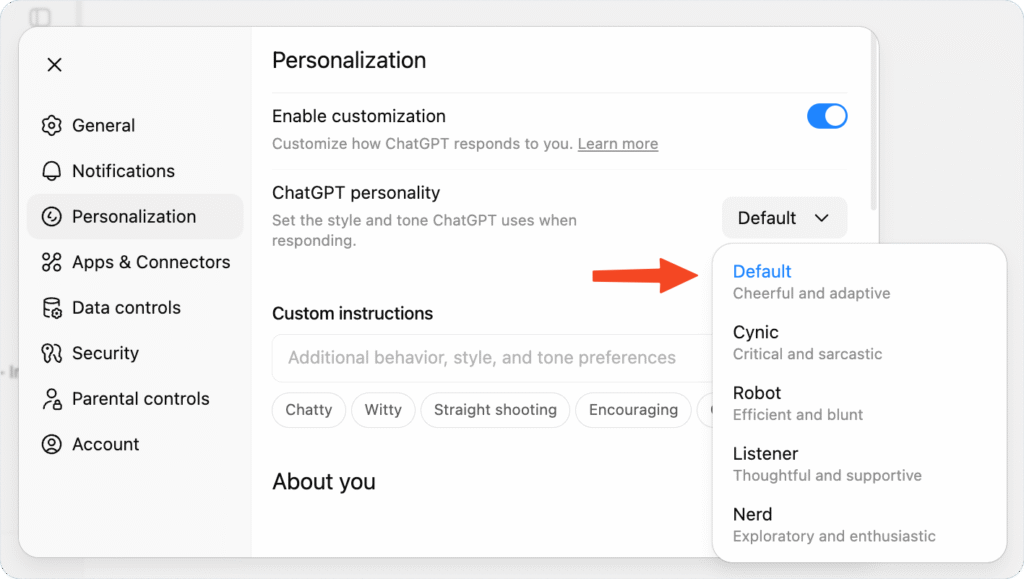Open the ChatGPT personality dropdown
Image resolution: width=1024 pixels, height=579 pixels.
(784, 218)
